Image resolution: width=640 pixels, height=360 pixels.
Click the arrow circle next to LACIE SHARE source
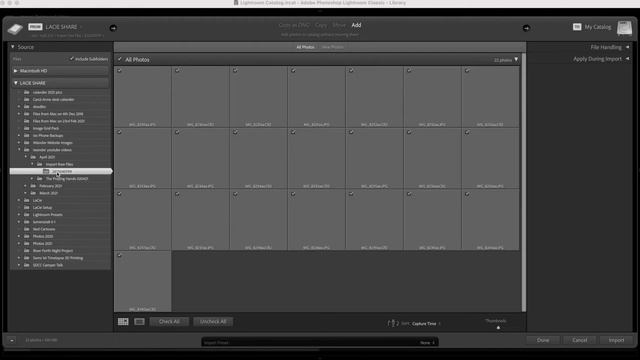[x=113, y=28]
